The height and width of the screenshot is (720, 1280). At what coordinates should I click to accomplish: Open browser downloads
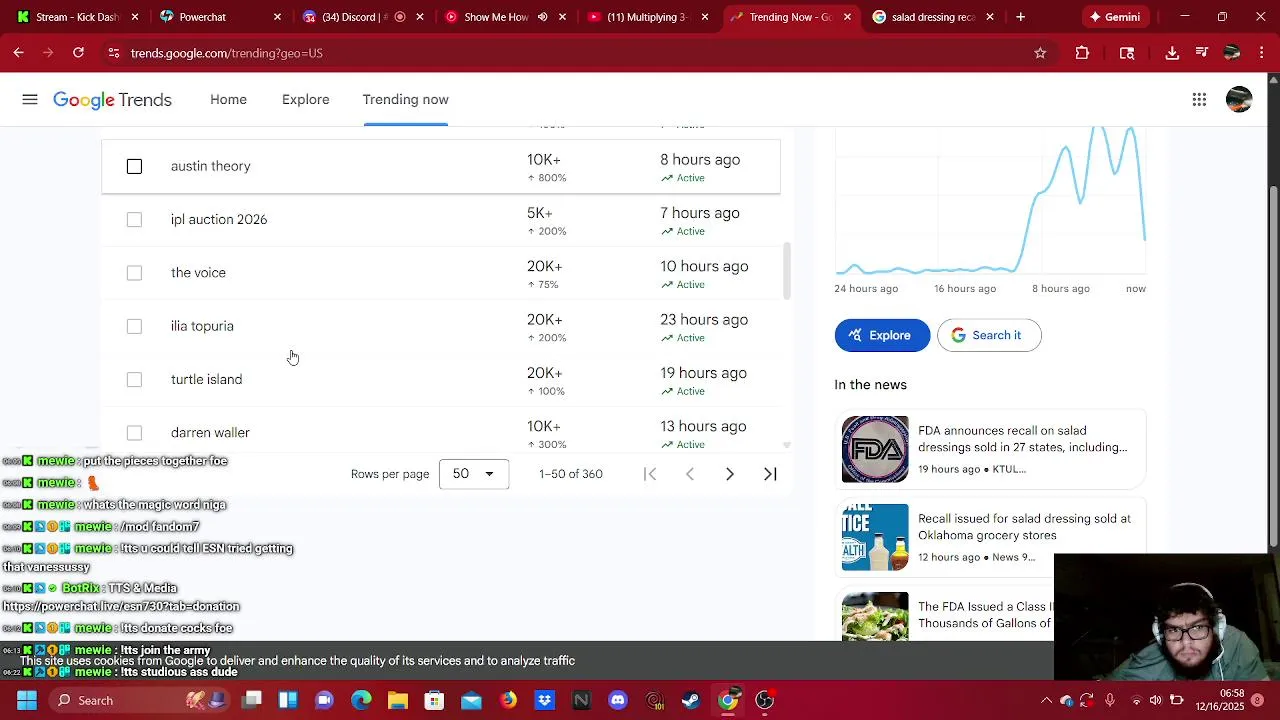tap(1172, 53)
